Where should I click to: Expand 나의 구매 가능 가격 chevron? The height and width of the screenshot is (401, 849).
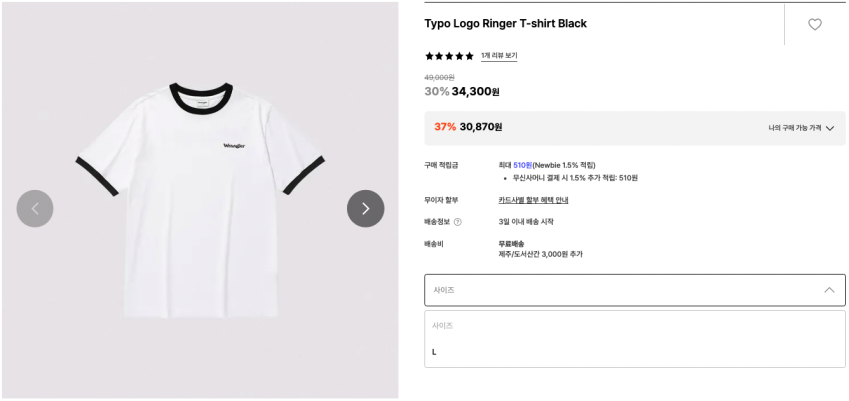(830, 128)
